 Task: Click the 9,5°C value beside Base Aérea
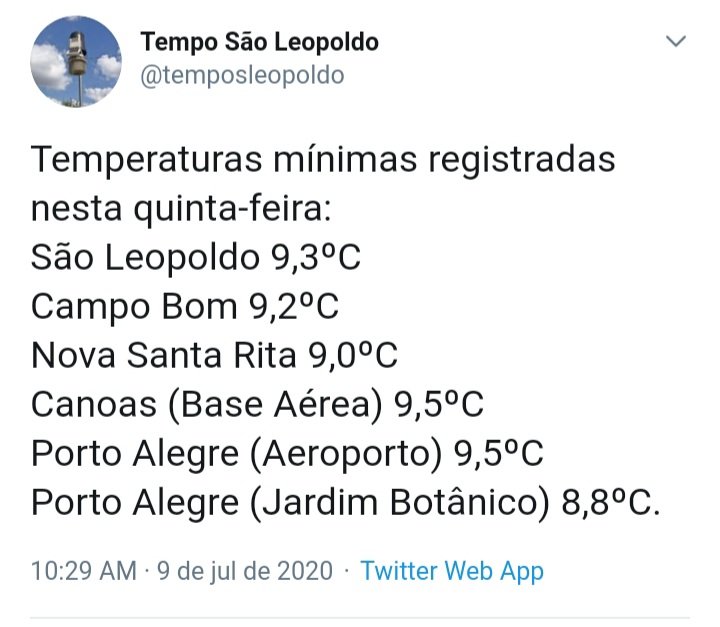point(439,404)
